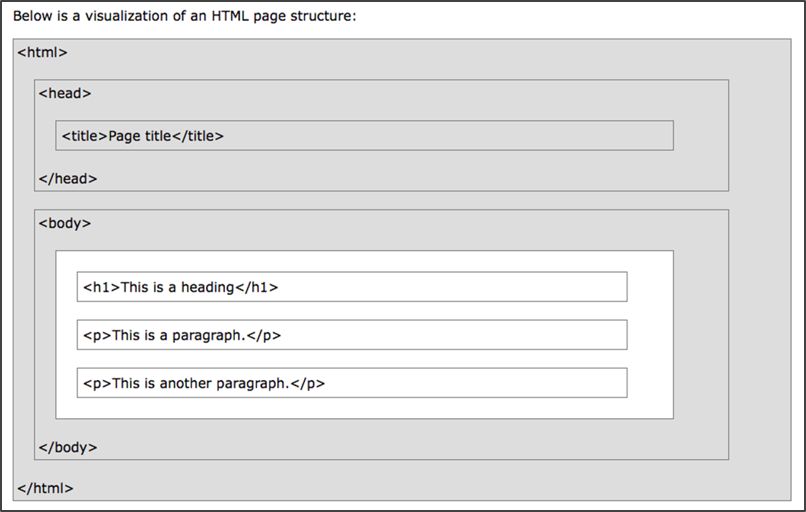Click the closing </html> tag label
Viewport: 806px width, 512px height.
[x=45, y=488]
